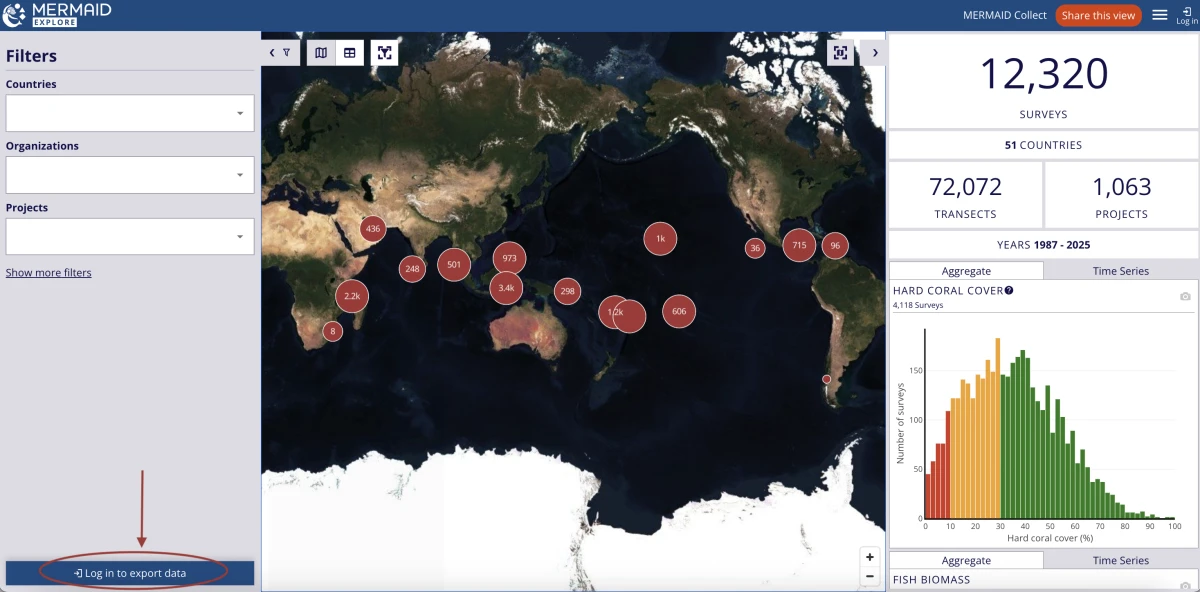Click the Filters heading
1200x592 pixels.
[31, 56]
